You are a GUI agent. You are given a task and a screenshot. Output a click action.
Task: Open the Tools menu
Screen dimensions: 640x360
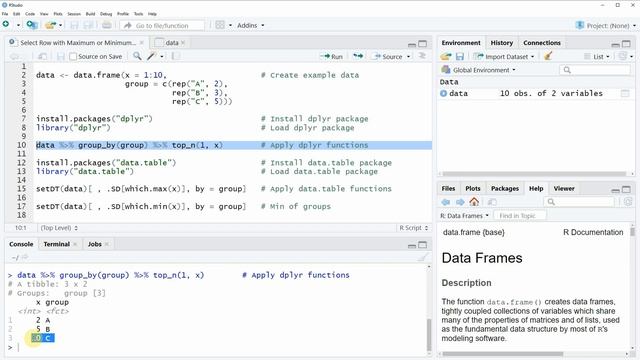139,14
